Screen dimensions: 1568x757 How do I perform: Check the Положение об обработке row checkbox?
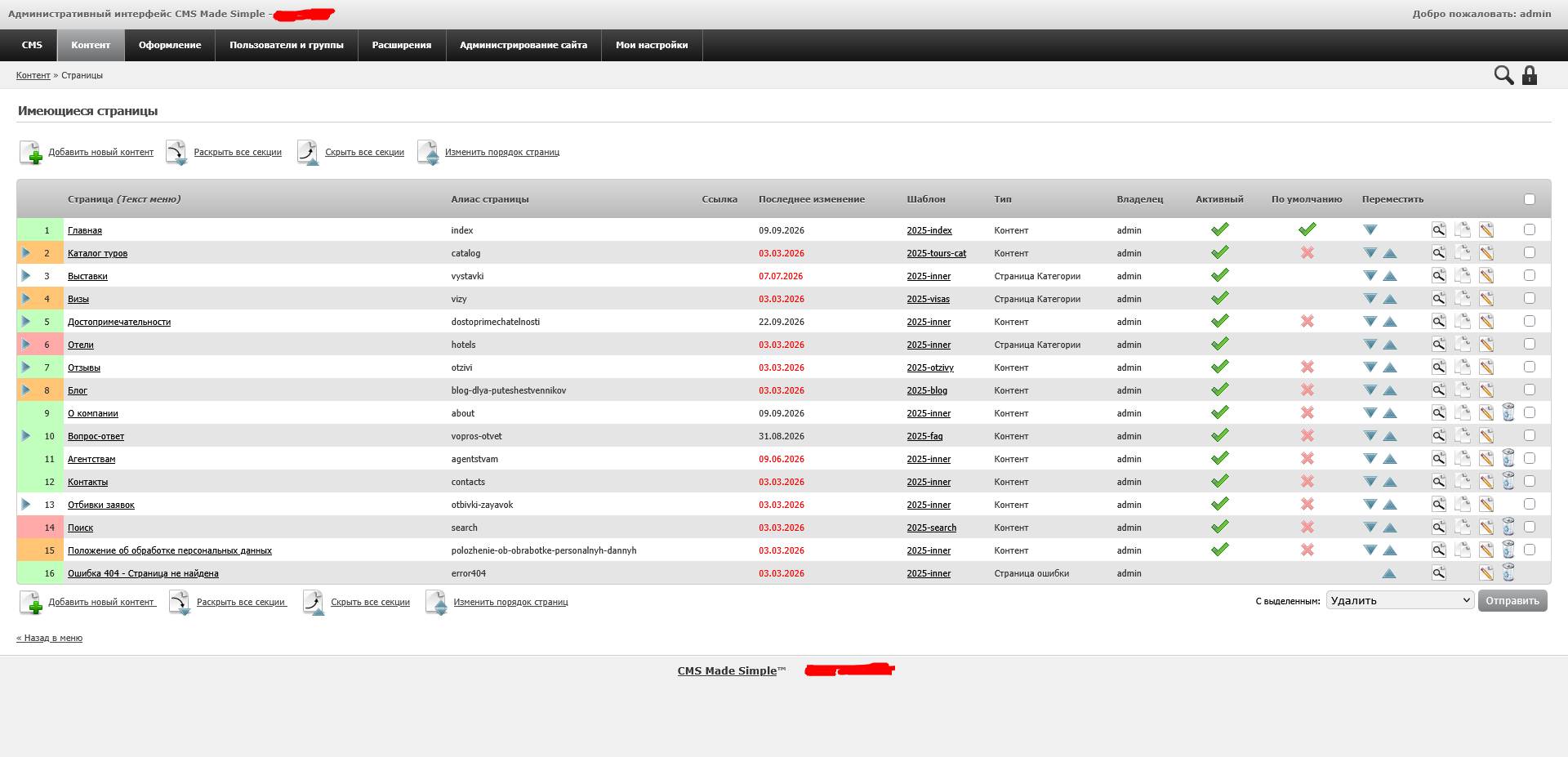(1530, 550)
